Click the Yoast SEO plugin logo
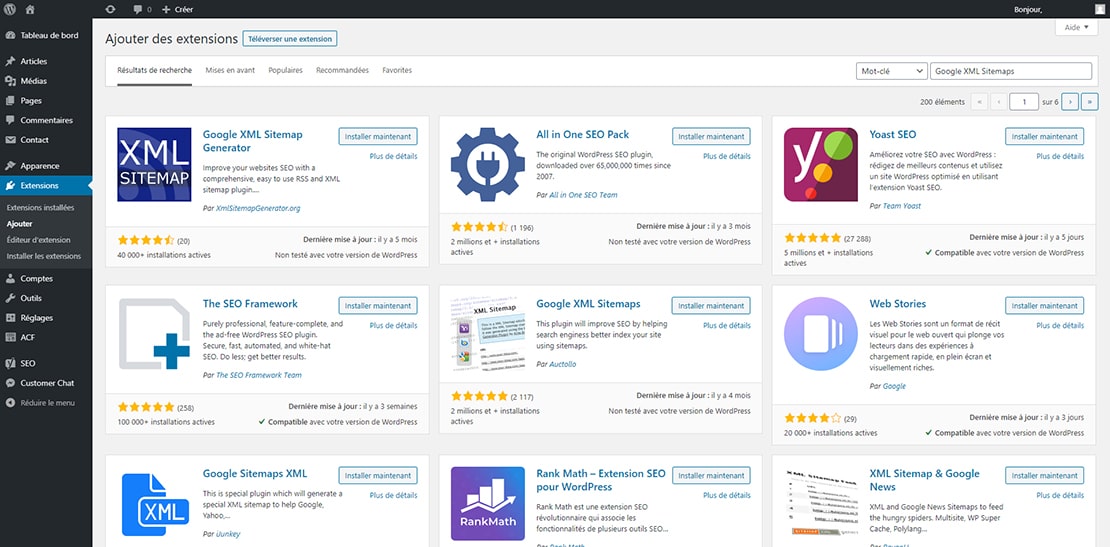1110x547 pixels. coord(821,164)
